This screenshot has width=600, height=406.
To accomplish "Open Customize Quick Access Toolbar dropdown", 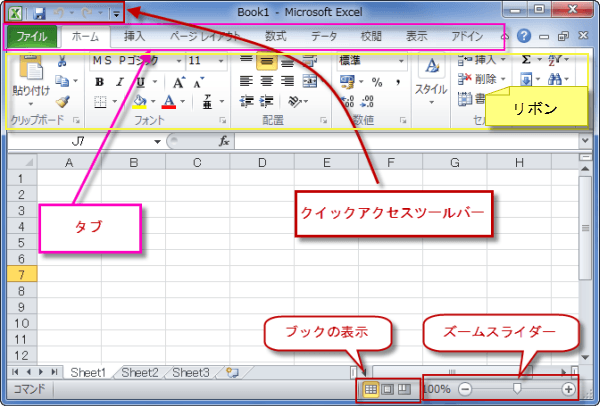I will (x=116, y=14).
